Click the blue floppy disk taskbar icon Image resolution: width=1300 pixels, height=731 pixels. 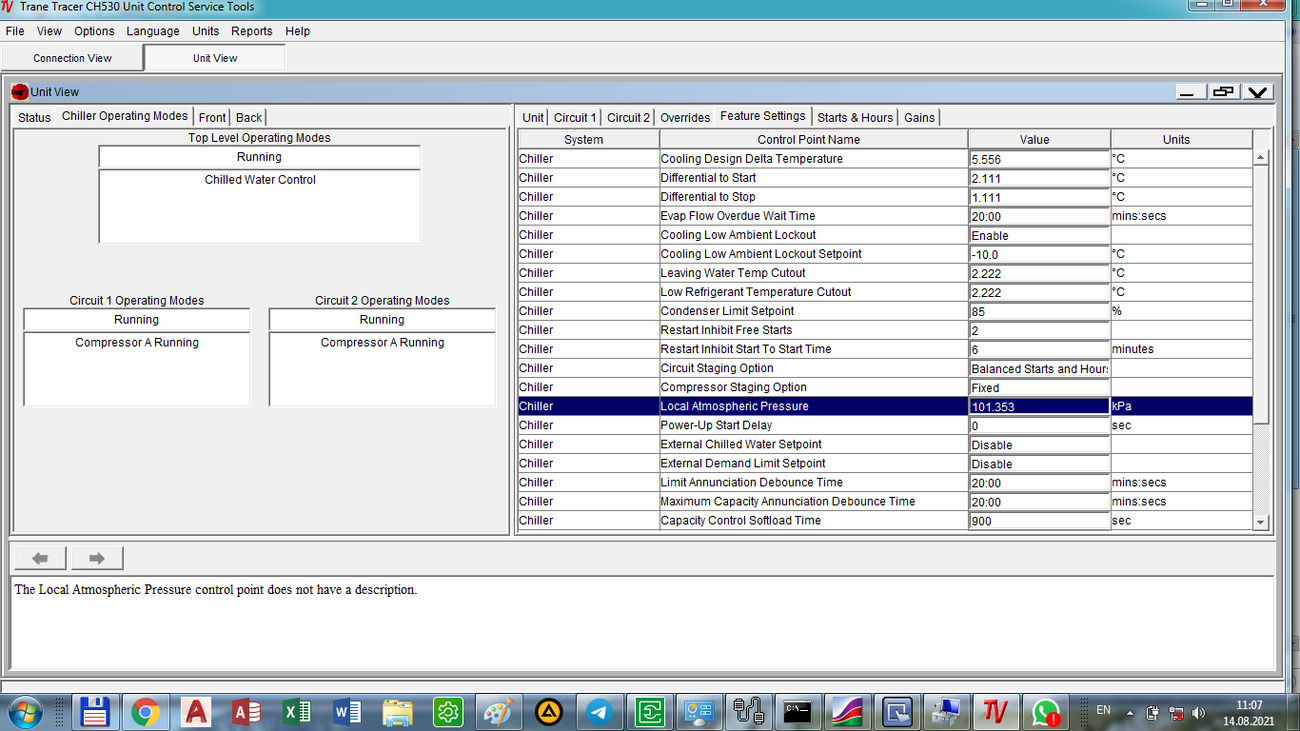pos(95,712)
